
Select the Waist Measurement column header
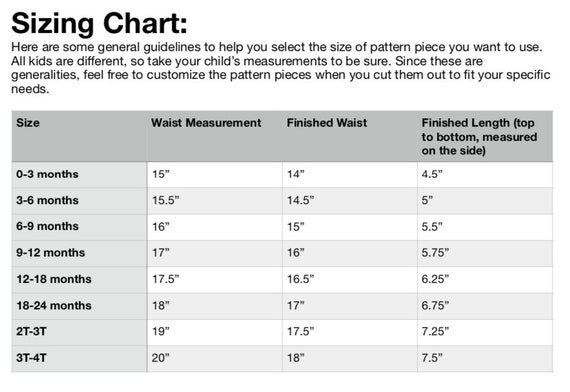pos(206,123)
